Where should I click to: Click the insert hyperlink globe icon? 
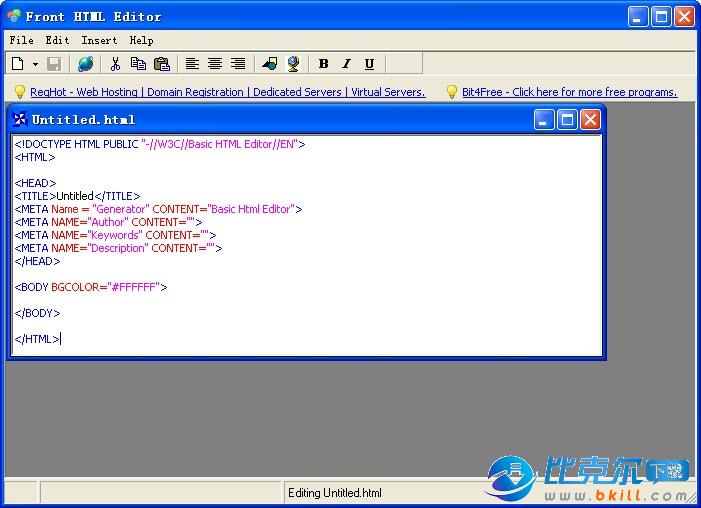[x=293, y=64]
